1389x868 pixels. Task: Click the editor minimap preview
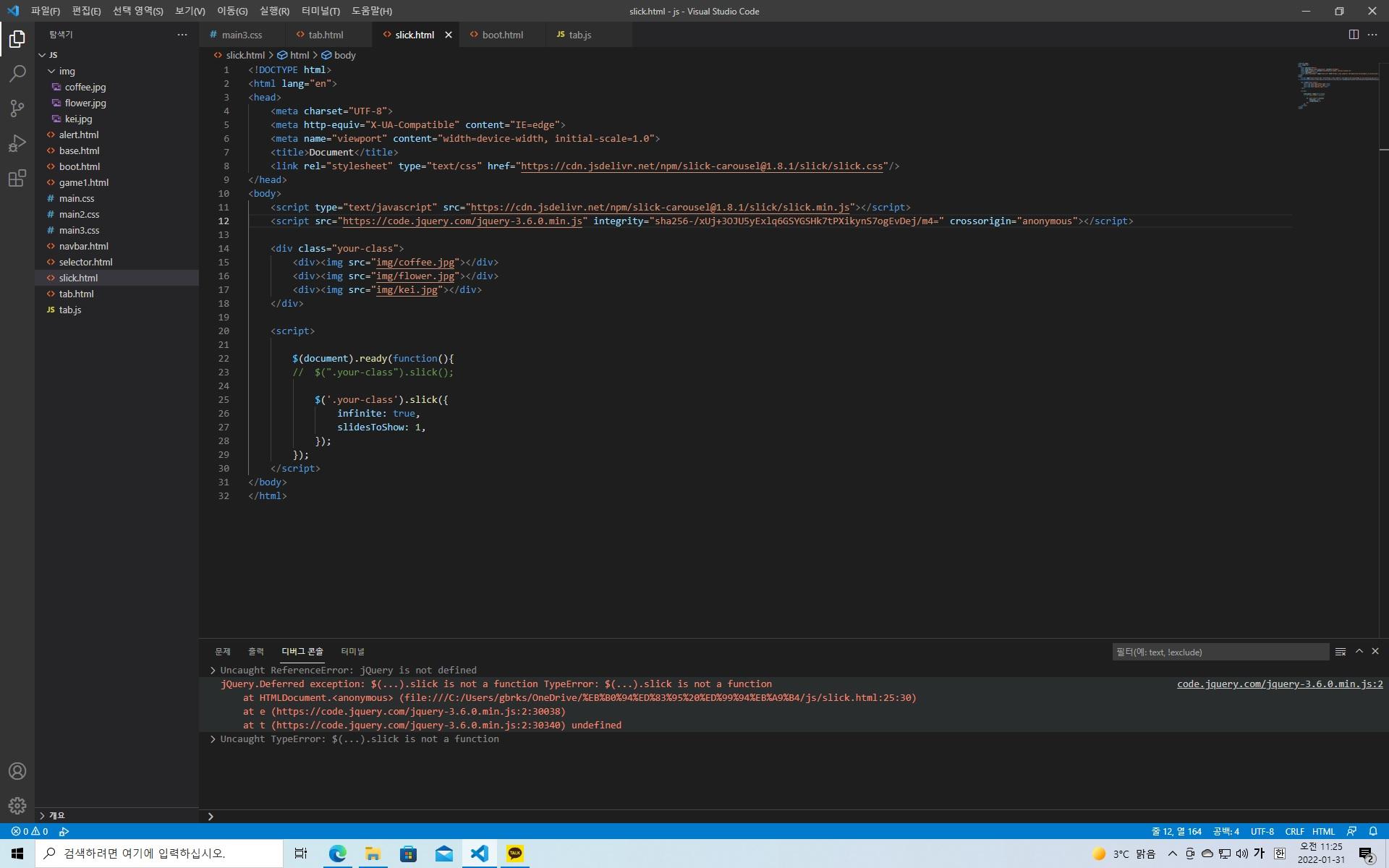coord(1337,86)
